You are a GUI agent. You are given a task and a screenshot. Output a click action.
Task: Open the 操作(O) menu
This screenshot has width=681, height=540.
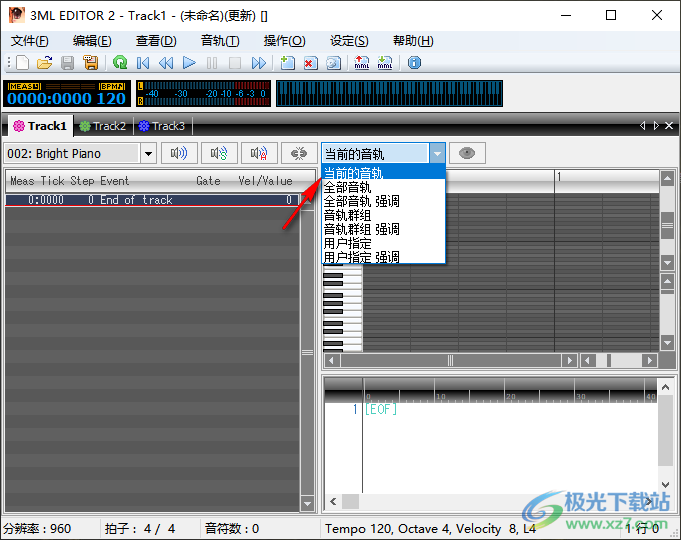tap(284, 41)
